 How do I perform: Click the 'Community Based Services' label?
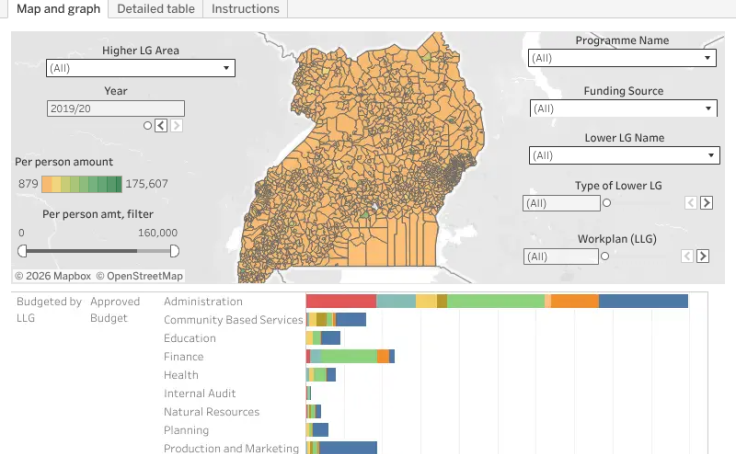(233, 320)
